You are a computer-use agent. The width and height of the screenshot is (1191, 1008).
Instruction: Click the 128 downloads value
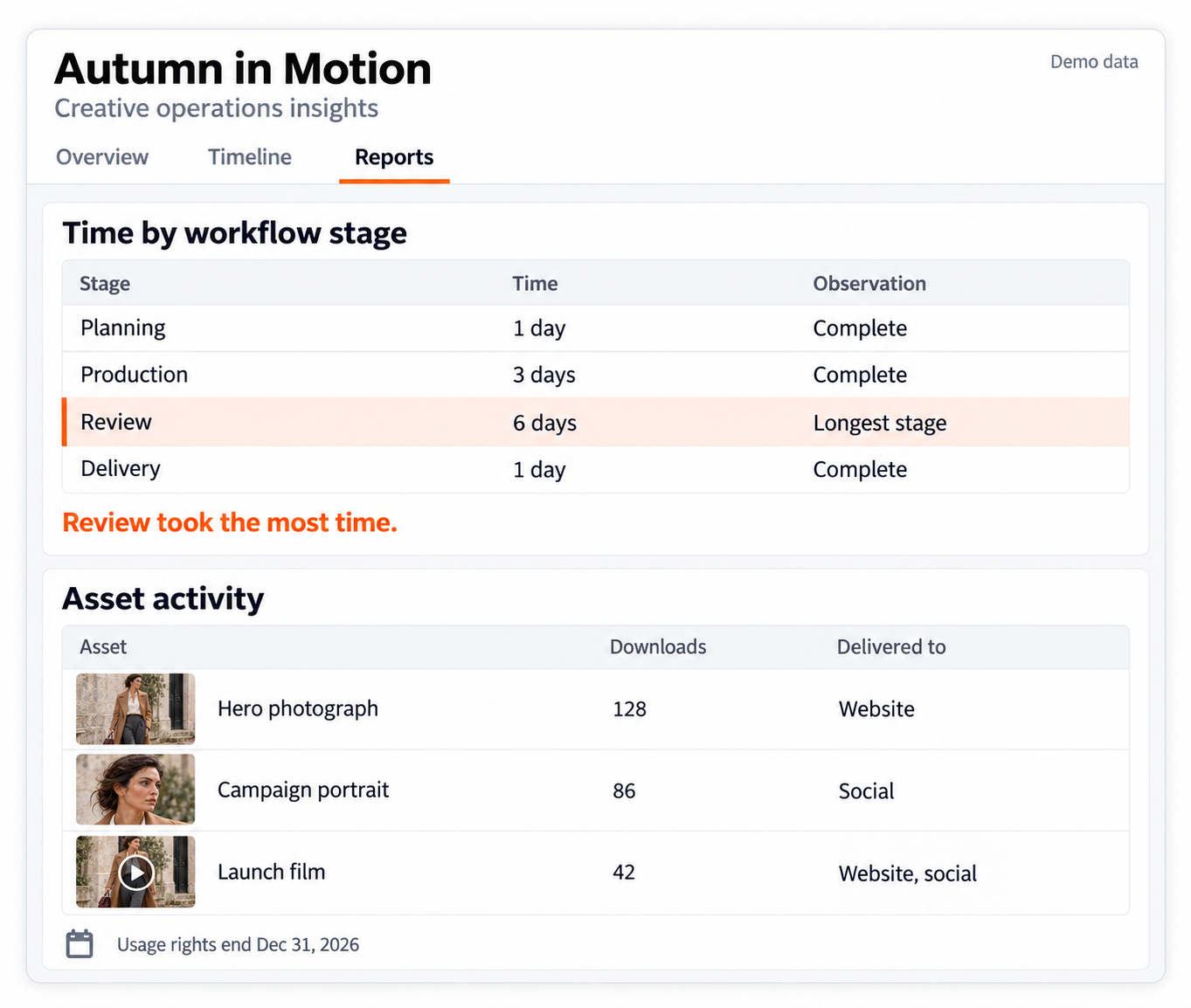point(629,709)
